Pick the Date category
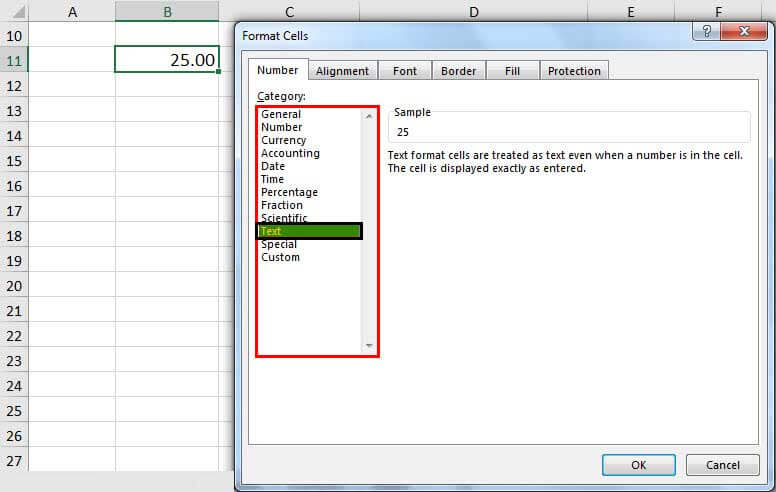This screenshot has width=776, height=492. [x=273, y=166]
